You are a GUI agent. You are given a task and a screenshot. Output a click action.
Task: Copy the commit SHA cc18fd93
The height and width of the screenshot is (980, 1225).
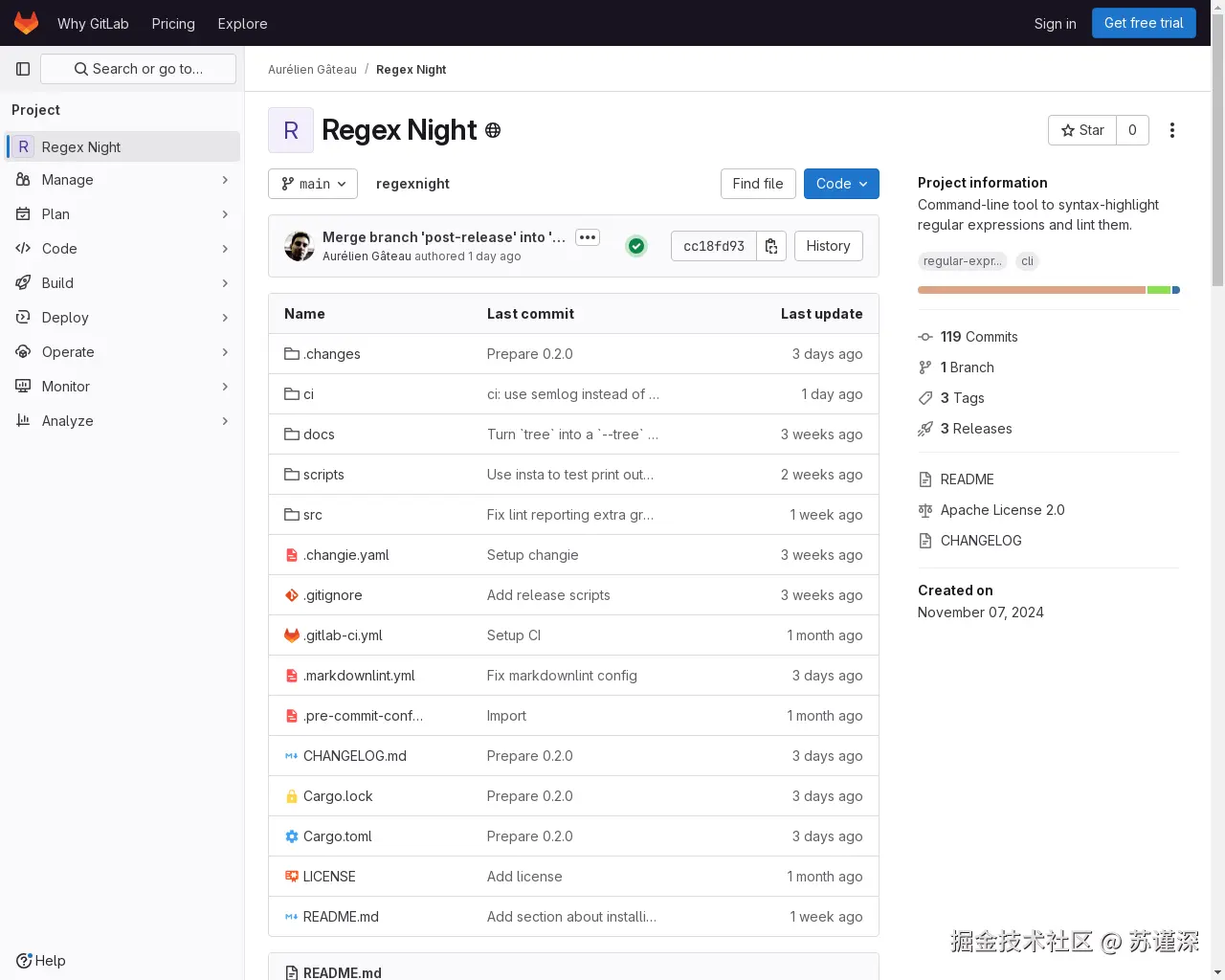tap(771, 246)
